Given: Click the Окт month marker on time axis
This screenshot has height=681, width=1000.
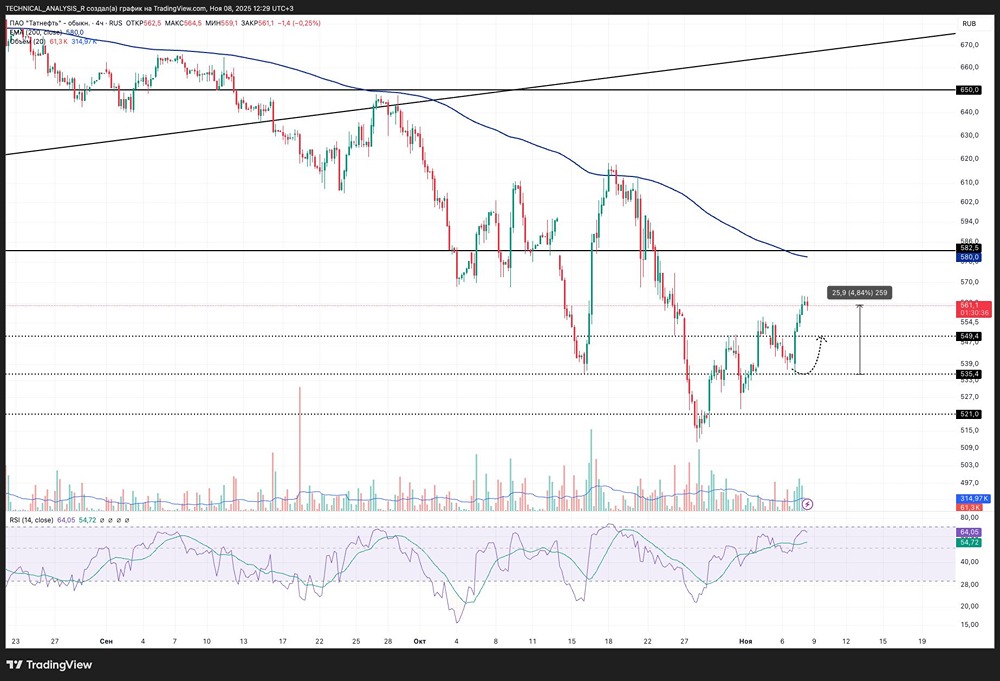Looking at the screenshot, I should (418, 639).
